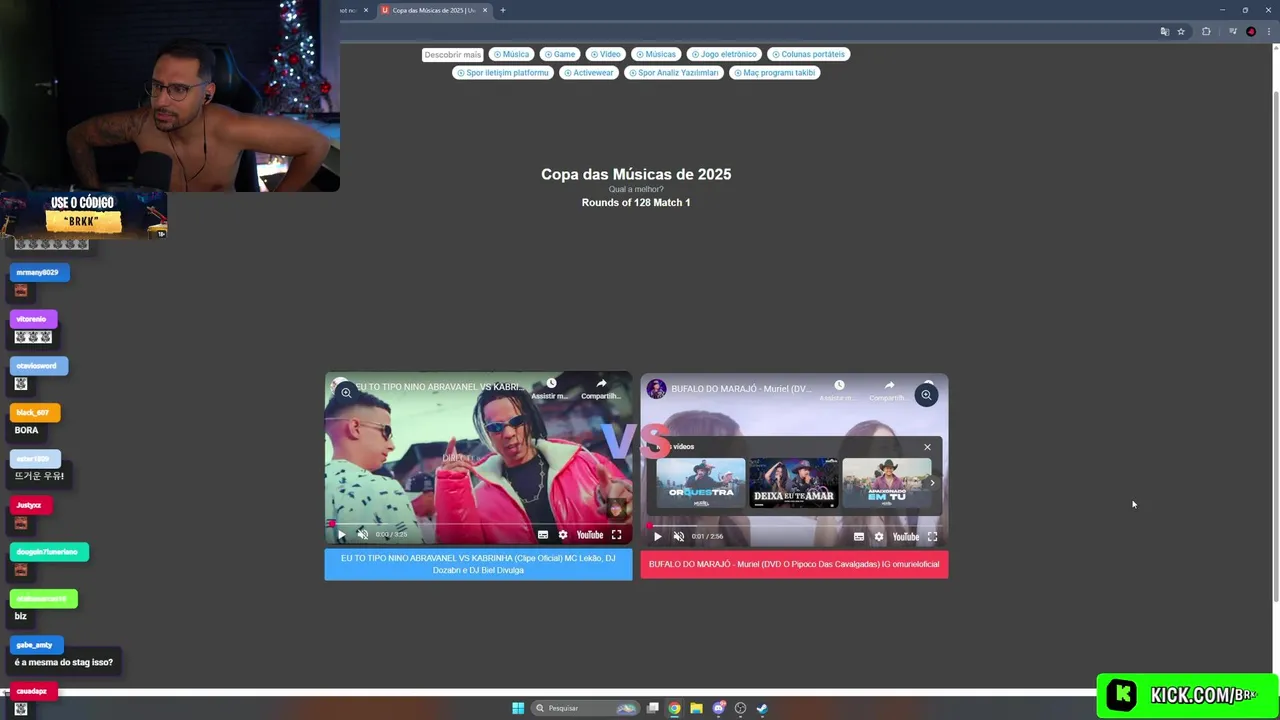Click the Video tag link
The width and height of the screenshot is (1280, 720).
605,54
